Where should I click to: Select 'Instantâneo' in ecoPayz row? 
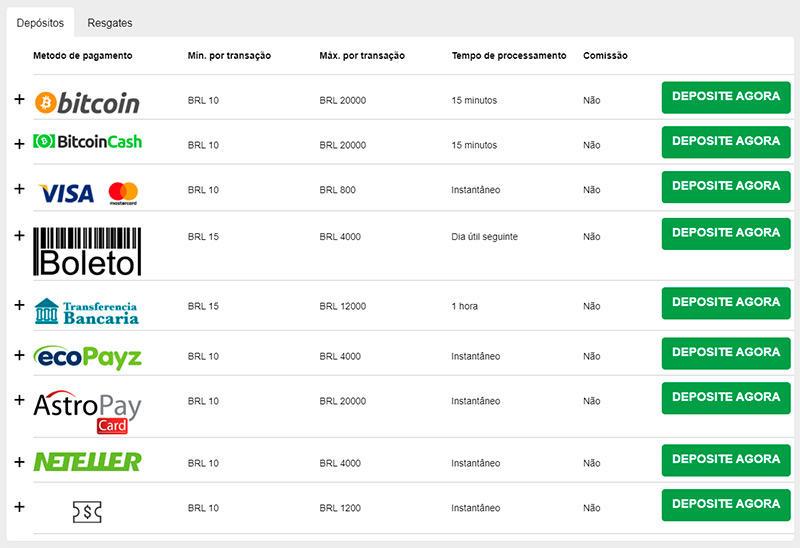pos(476,356)
